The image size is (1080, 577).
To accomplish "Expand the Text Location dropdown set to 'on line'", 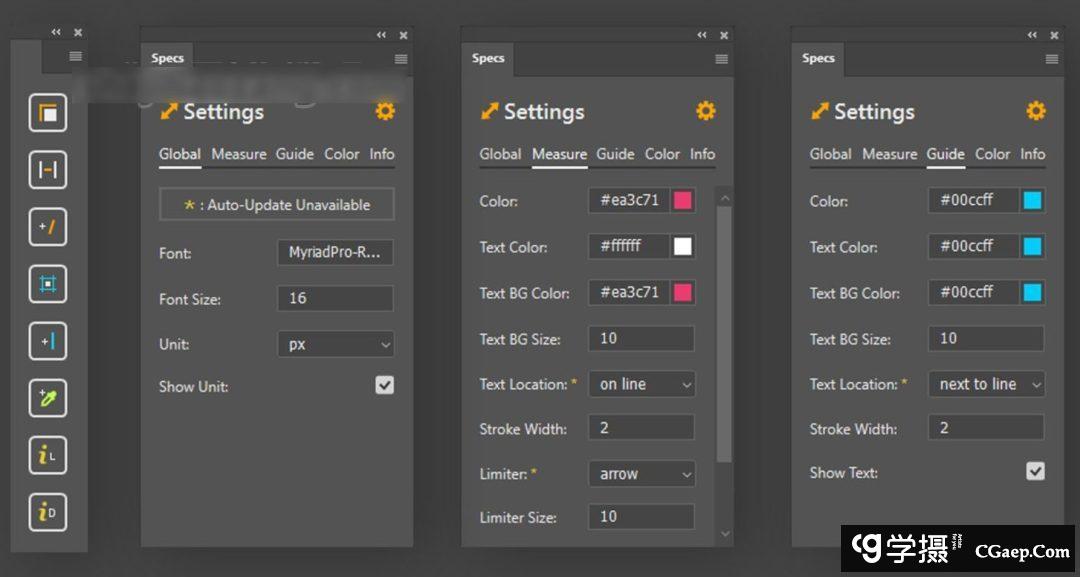I will click(x=641, y=384).
